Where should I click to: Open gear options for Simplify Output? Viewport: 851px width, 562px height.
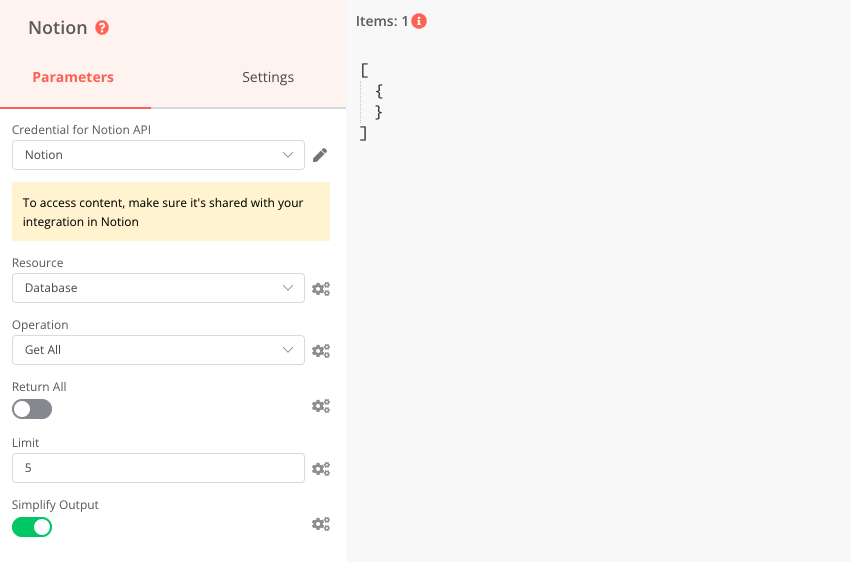coord(320,524)
